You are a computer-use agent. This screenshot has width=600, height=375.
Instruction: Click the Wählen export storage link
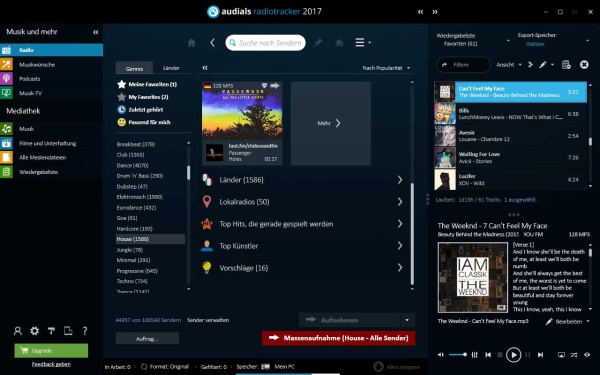(535, 44)
